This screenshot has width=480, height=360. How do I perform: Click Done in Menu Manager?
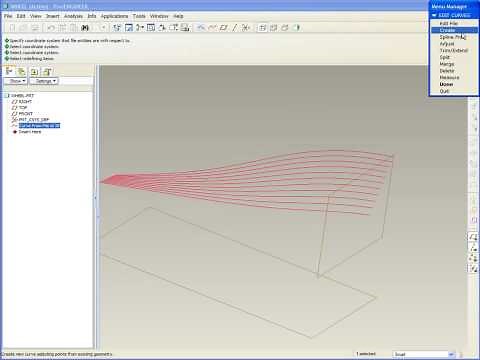pos(446,84)
